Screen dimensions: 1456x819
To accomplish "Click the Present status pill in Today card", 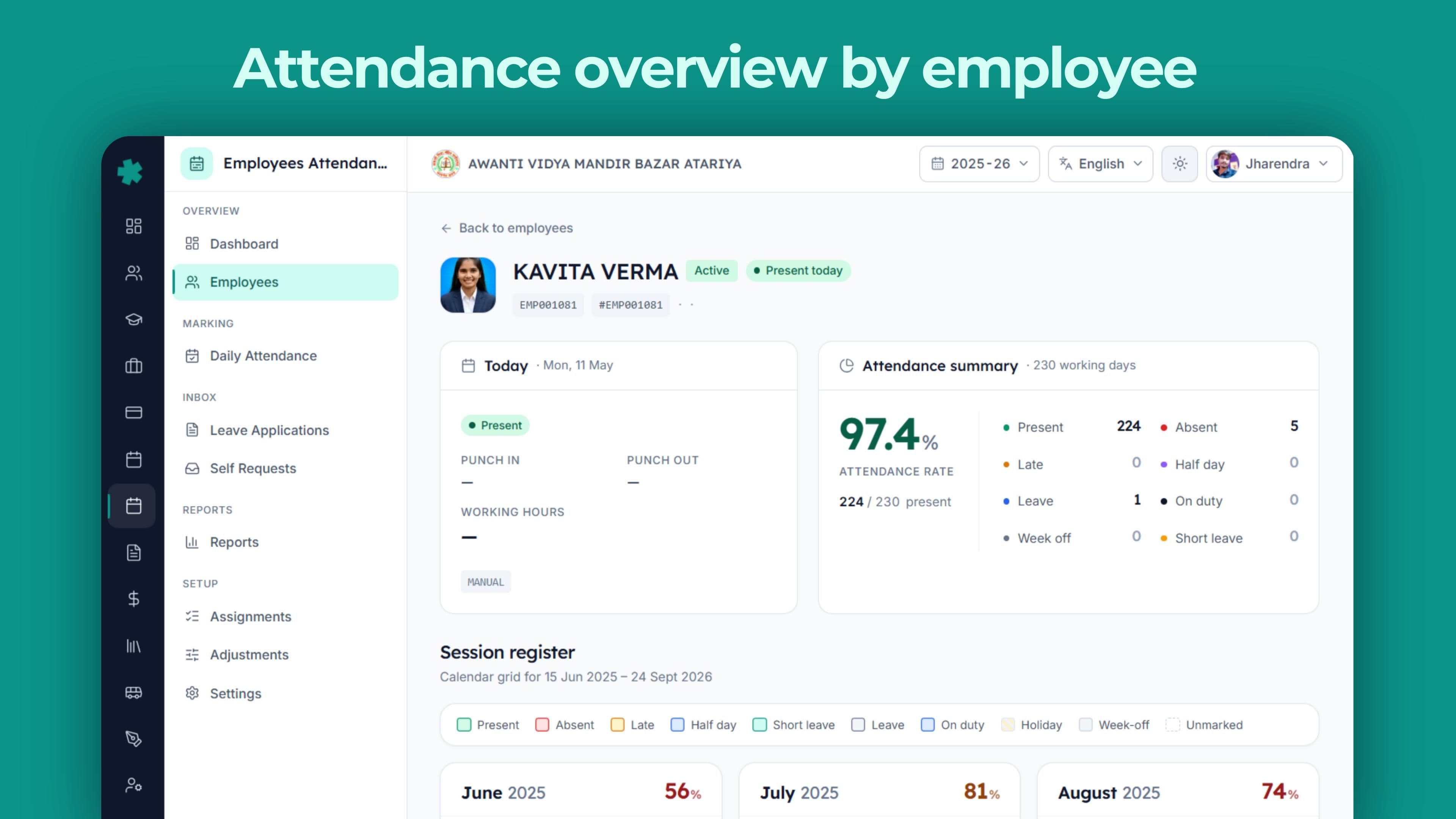I will [495, 425].
